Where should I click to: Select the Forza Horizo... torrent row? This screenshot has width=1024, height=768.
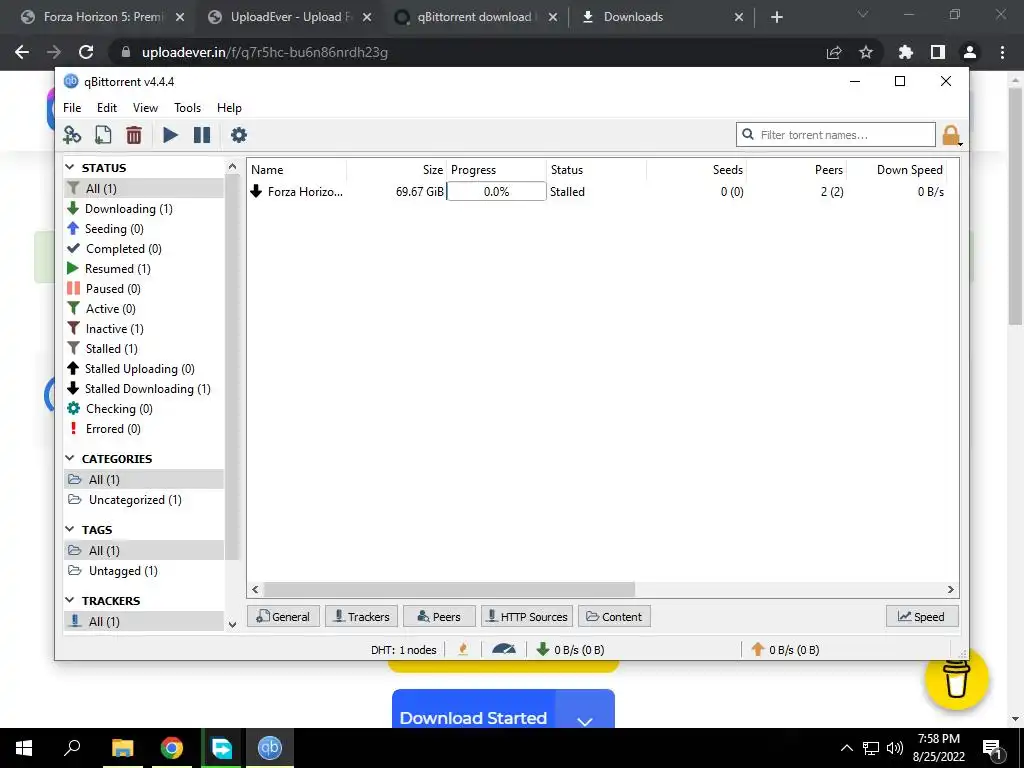pos(598,191)
